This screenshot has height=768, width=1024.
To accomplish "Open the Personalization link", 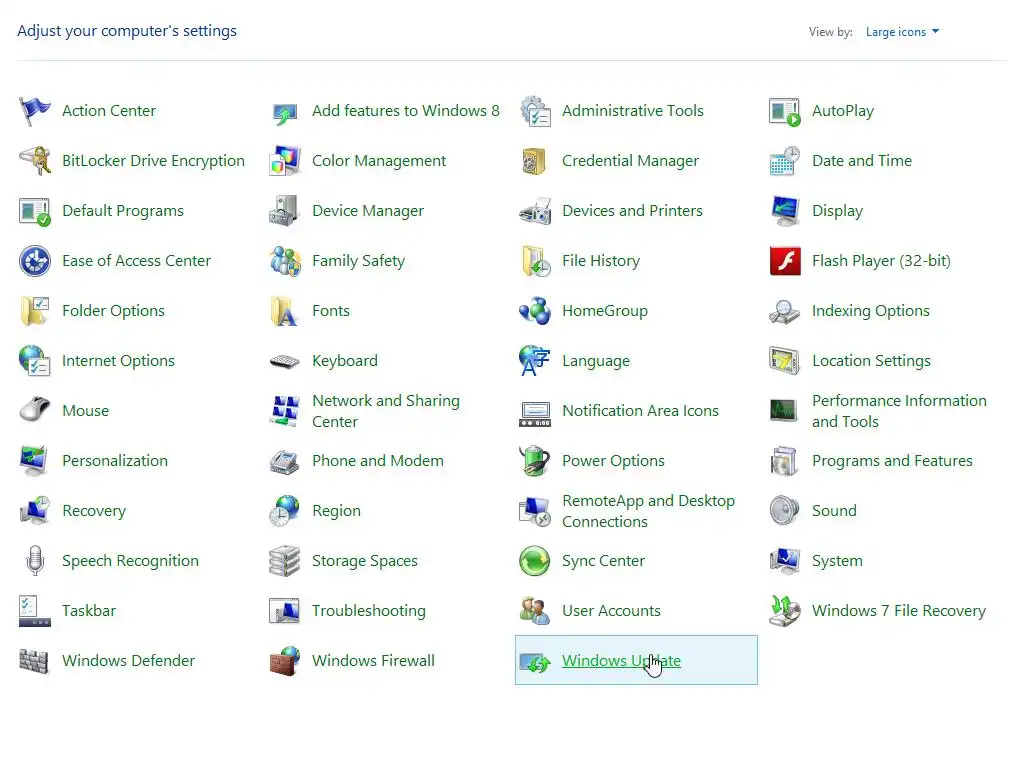I will (x=115, y=461).
